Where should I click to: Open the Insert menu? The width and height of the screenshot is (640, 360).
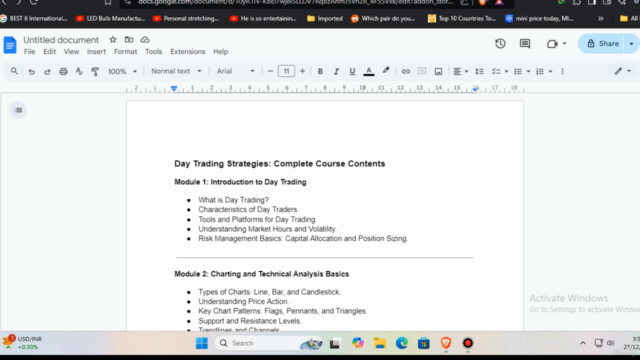pos(96,51)
